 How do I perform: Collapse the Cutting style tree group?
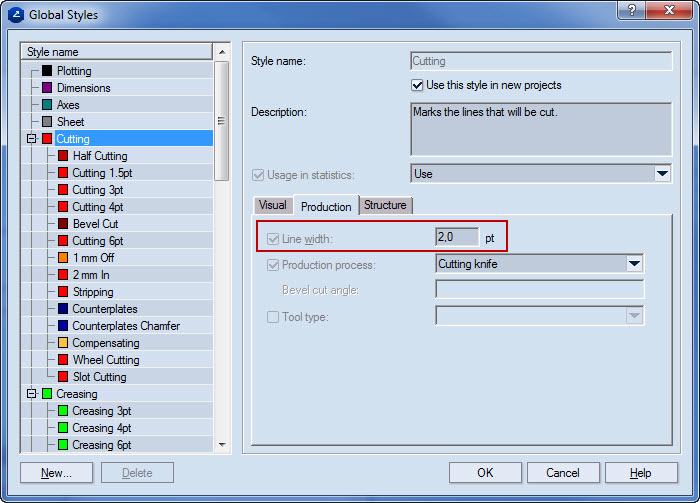tap(31, 139)
